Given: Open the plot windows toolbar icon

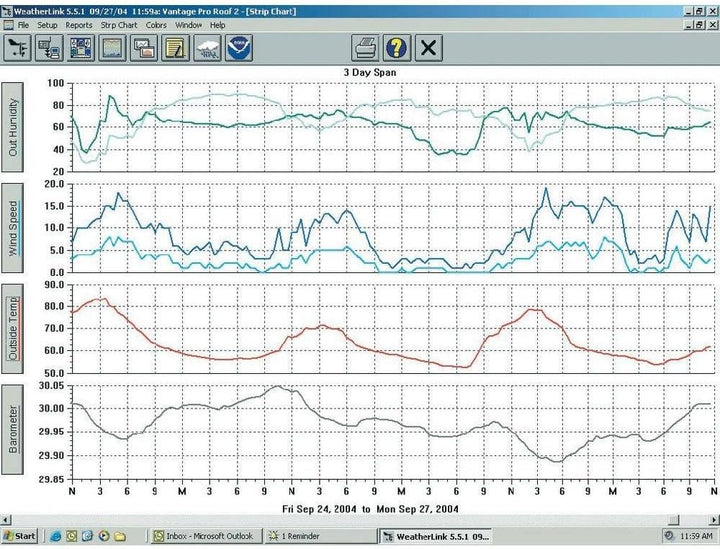Looking at the screenshot, I should 144,48.
